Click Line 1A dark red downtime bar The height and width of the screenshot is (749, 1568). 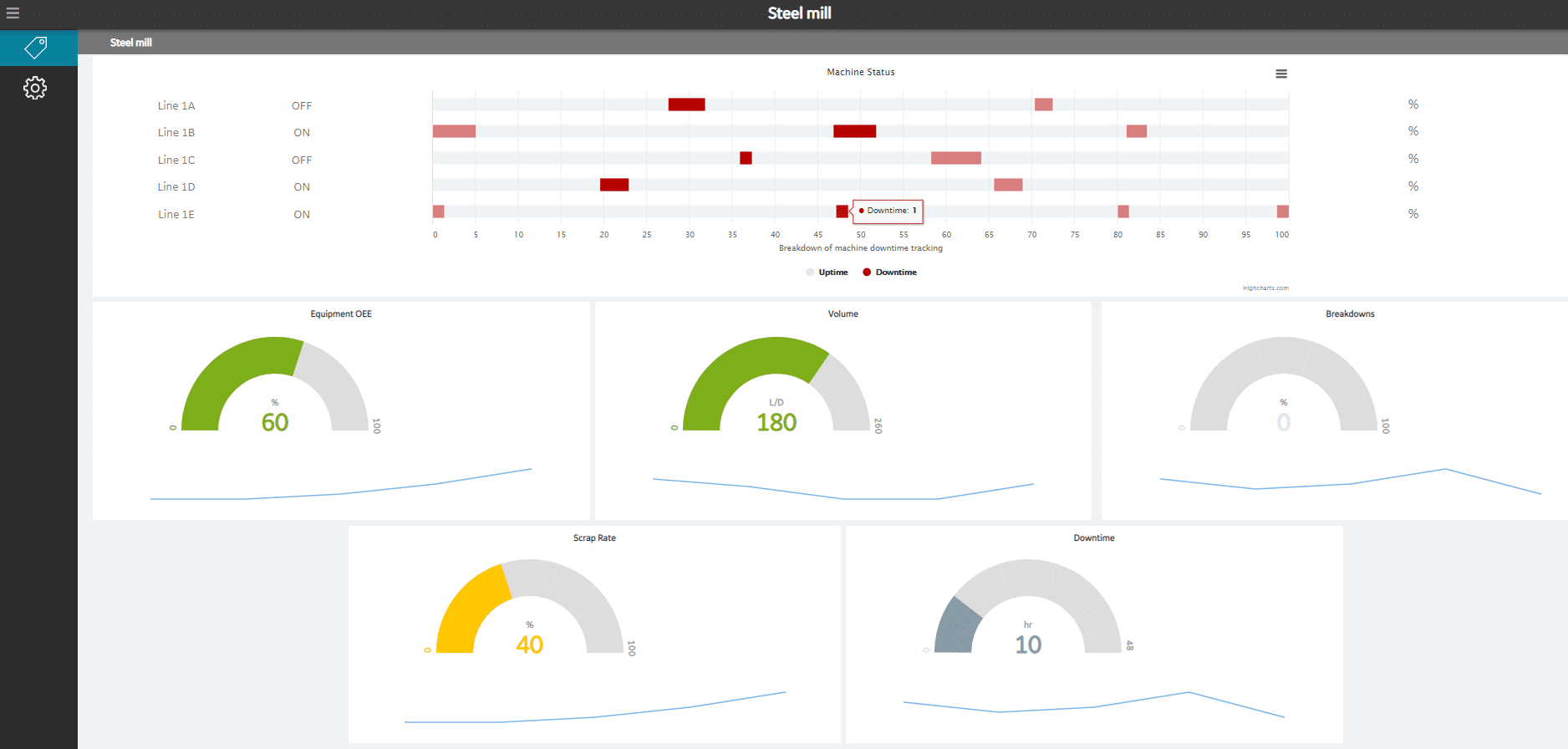point(686,104)
